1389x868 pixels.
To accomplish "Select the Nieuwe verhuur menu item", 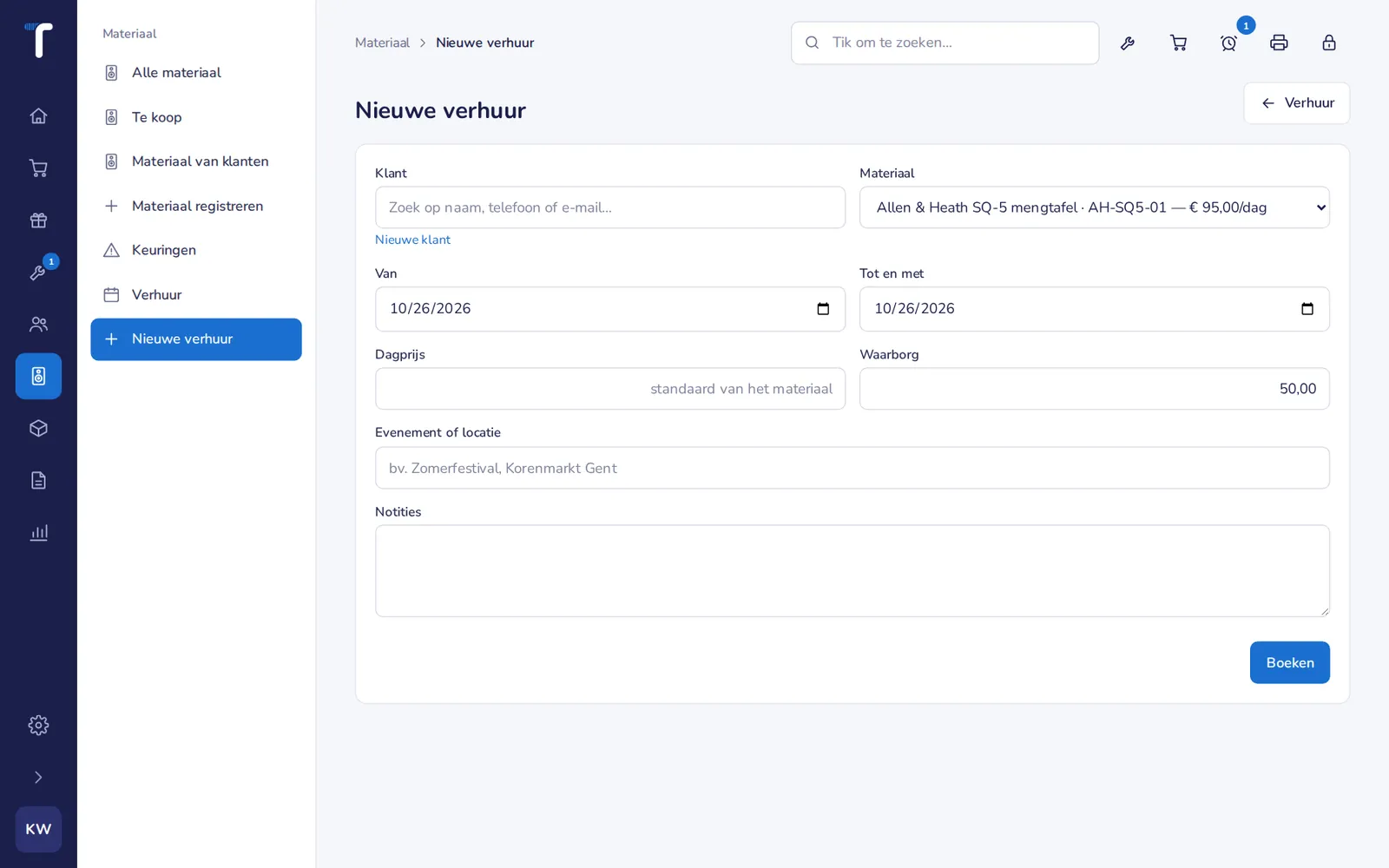I will 196,339.
